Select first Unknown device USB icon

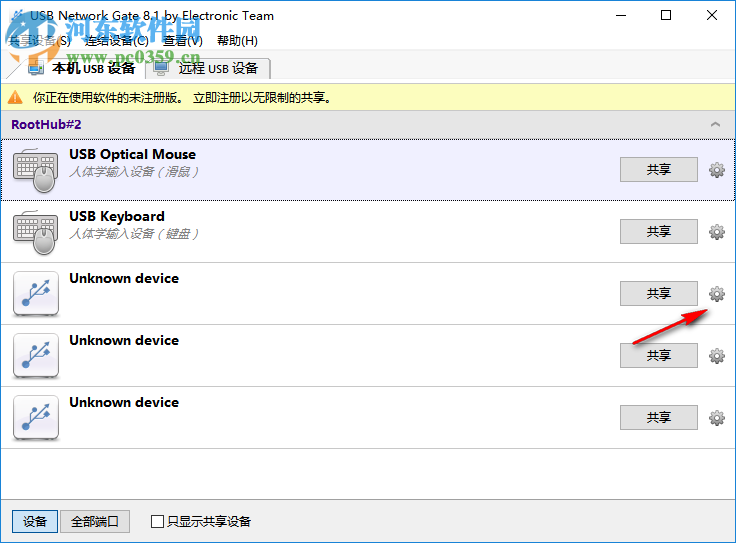(x=36, y=294)
